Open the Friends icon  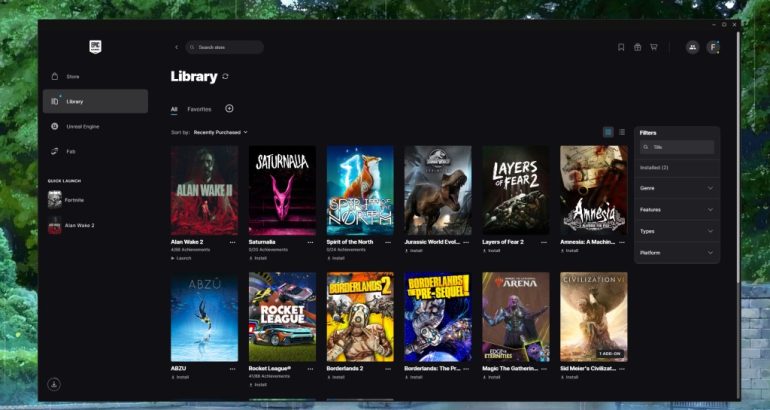click(x=692, y=47)
